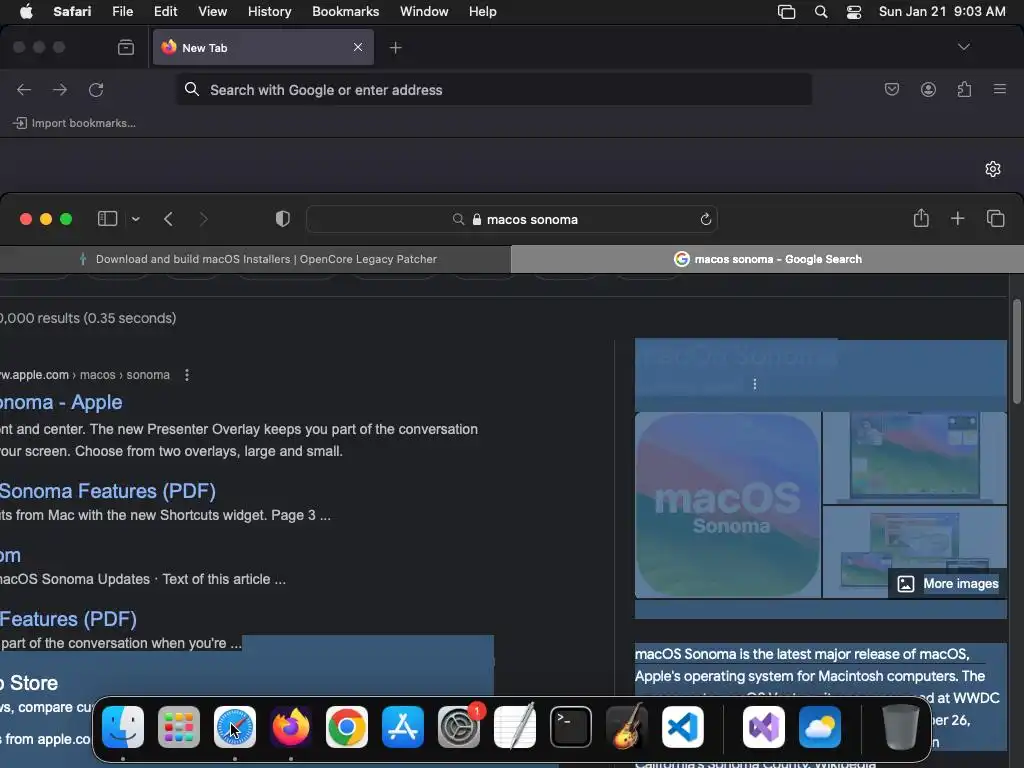Open the Trash in the Dock
This screenshot has height=768, width=1024.
click(x=901, y=727)
